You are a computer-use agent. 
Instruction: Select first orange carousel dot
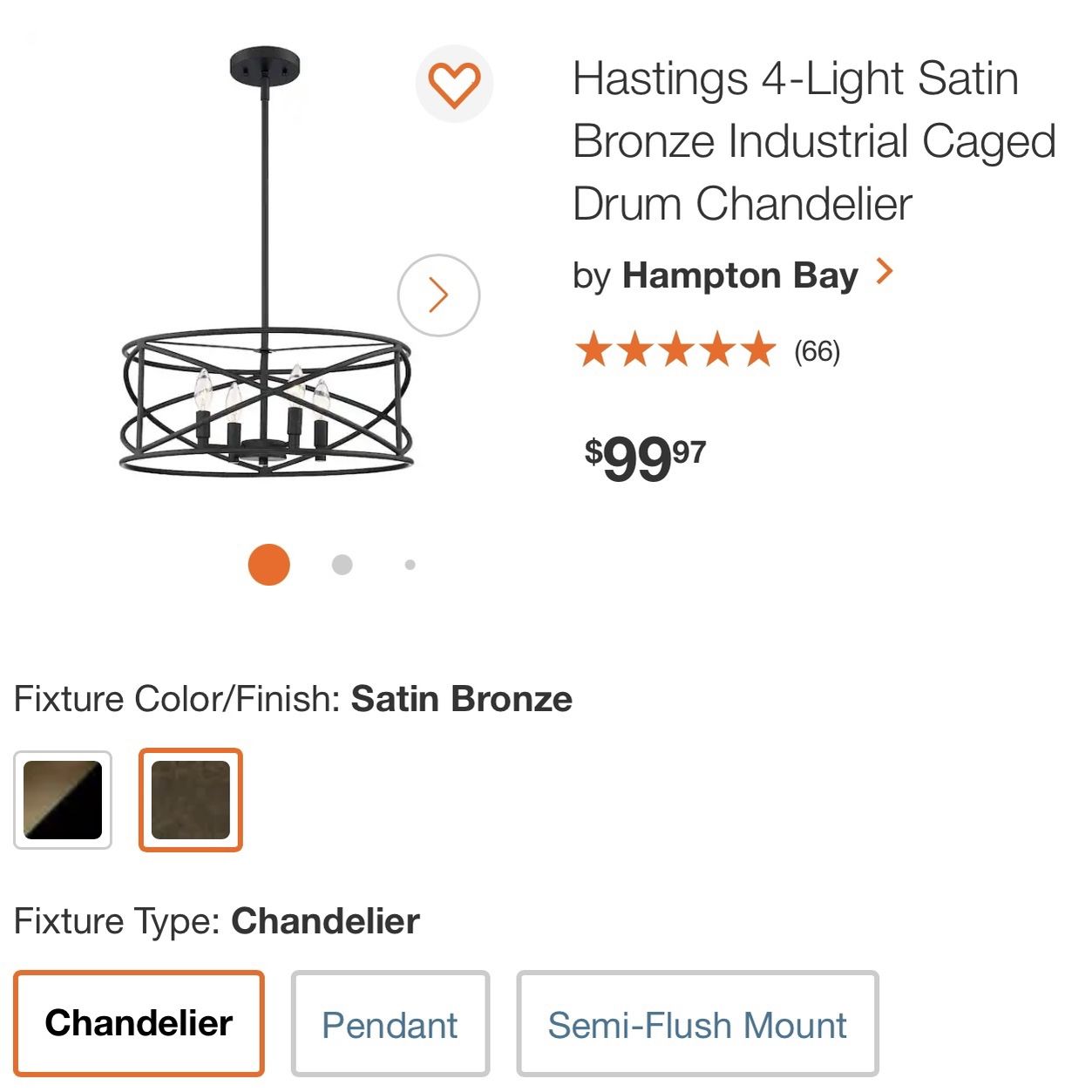(x=269, y=565)
